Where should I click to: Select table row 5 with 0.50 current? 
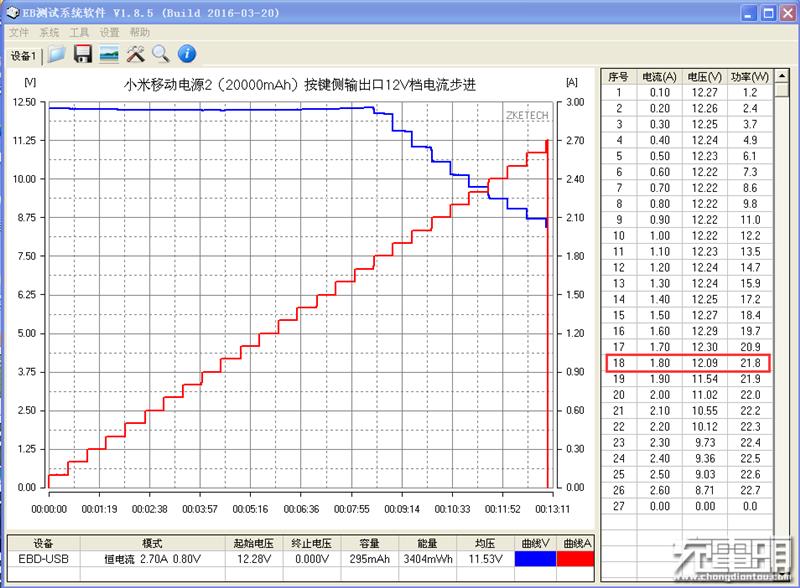pos(687,156)
